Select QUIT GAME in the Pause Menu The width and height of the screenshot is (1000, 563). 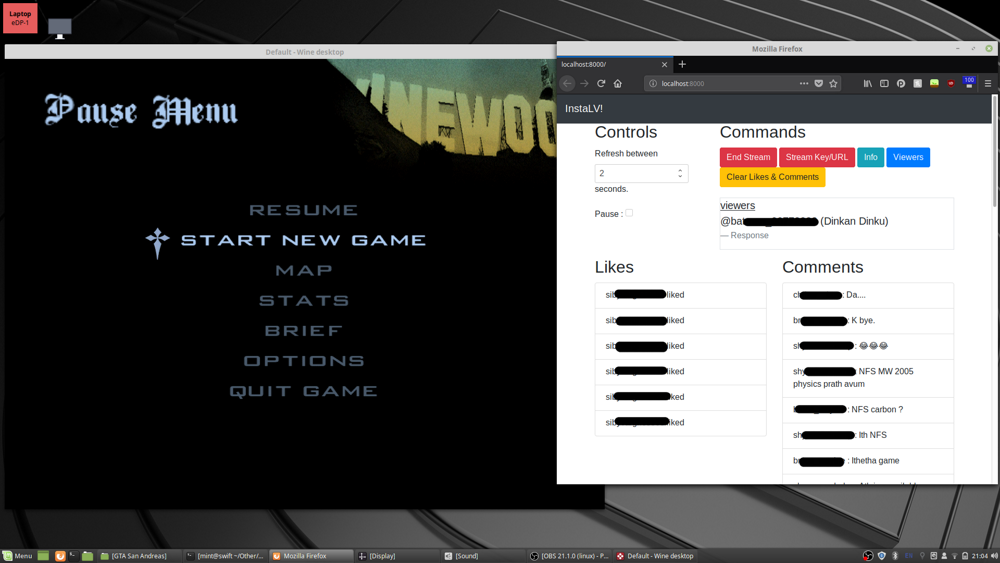pyautogui.click(x=304, y=391)
